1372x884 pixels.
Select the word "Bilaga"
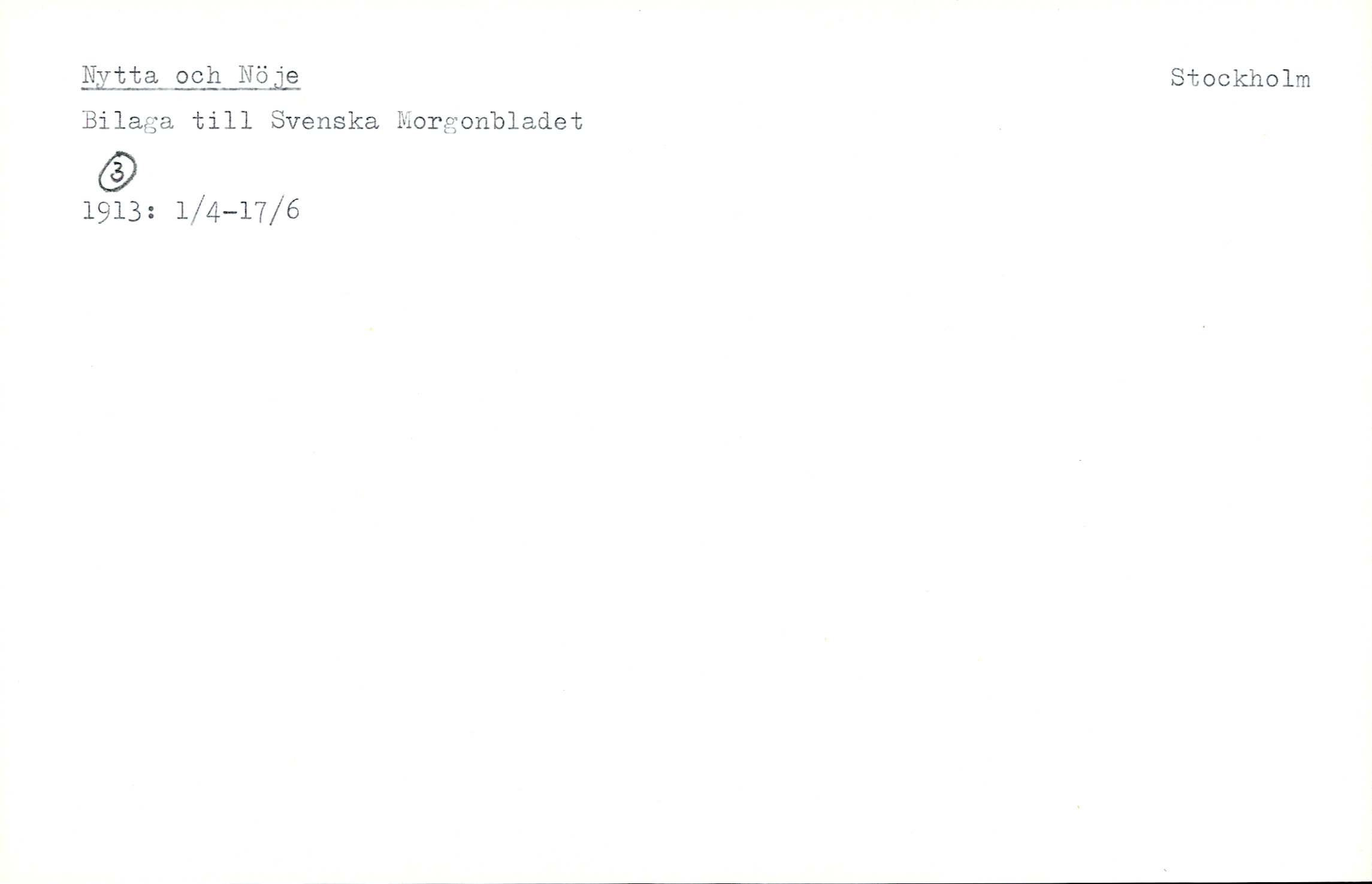click(128, 122)
